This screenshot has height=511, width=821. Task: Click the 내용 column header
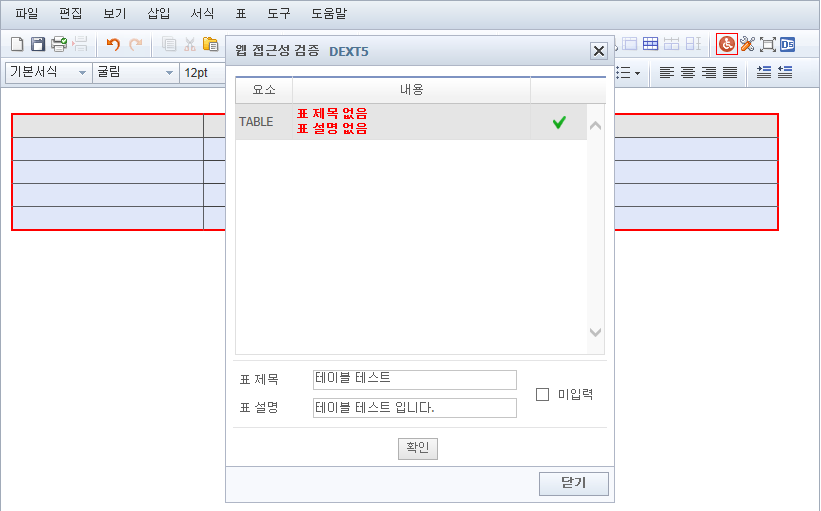click(412, 90)
